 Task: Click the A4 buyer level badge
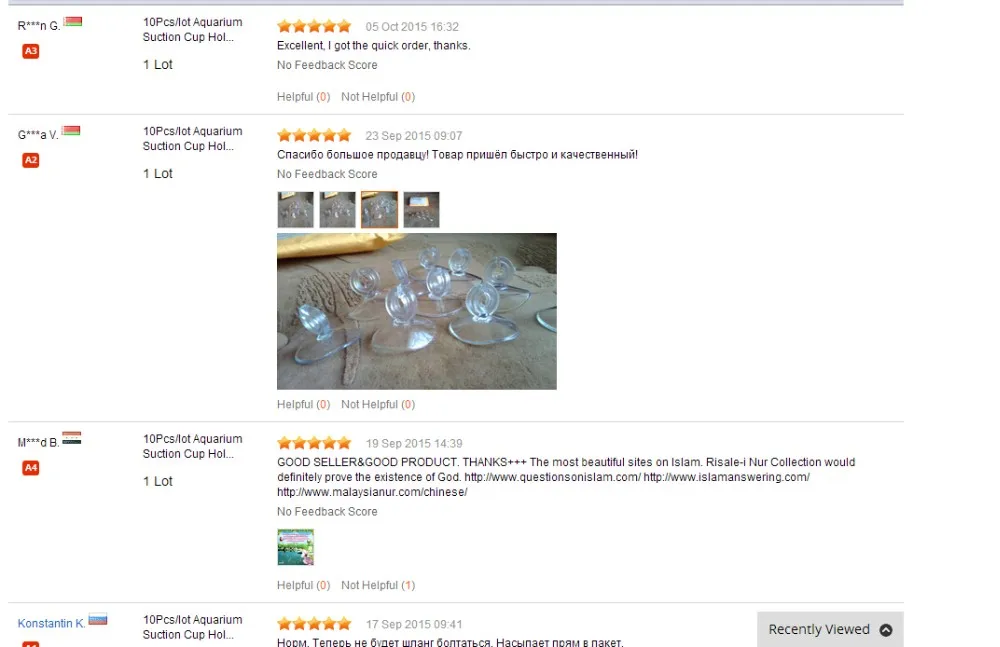point(31,468)
